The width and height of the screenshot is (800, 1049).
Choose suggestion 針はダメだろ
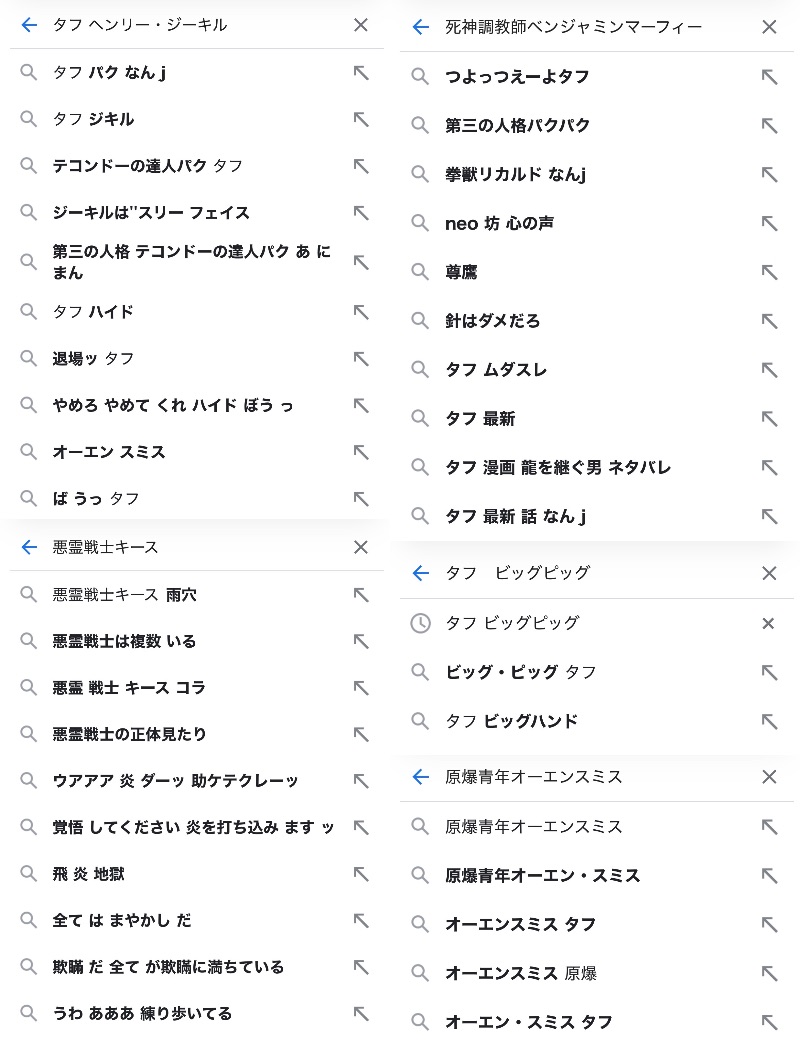[x=492, y=321]
